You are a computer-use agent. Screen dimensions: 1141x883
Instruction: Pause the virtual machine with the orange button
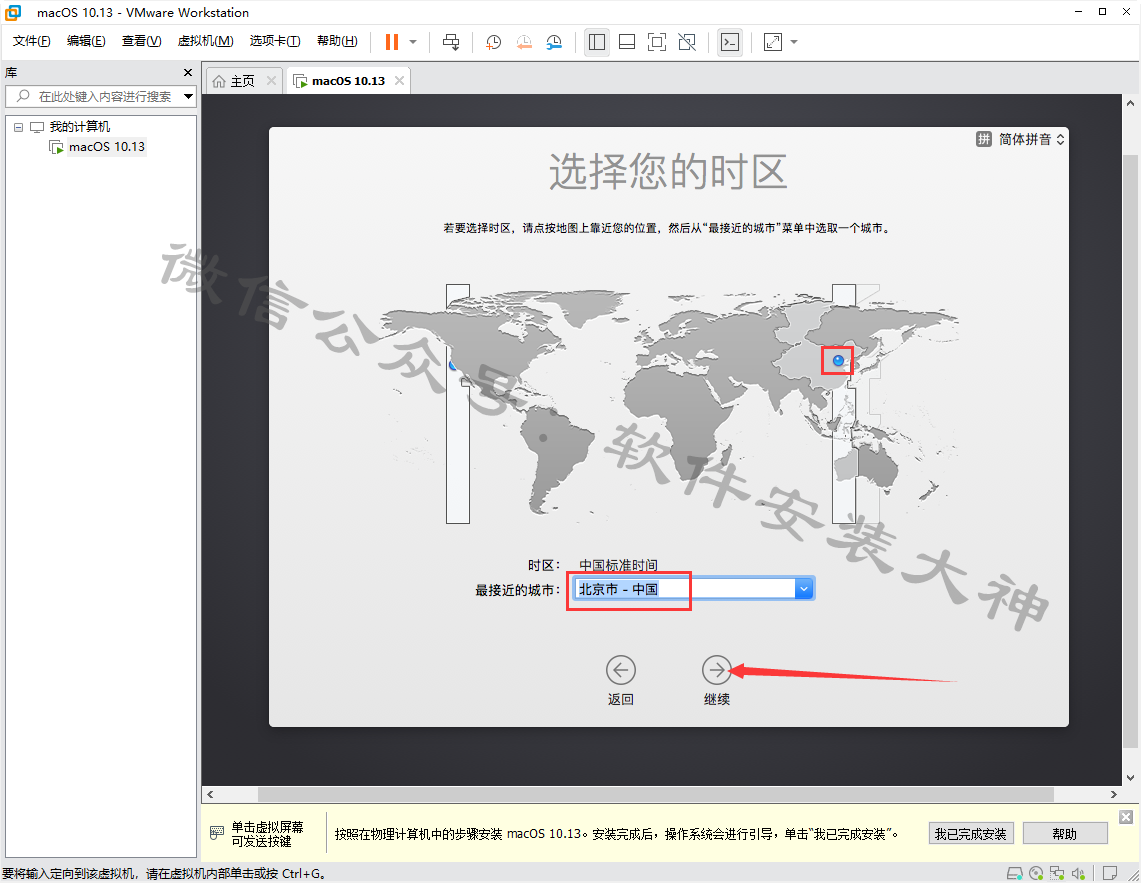coord(391,42)
